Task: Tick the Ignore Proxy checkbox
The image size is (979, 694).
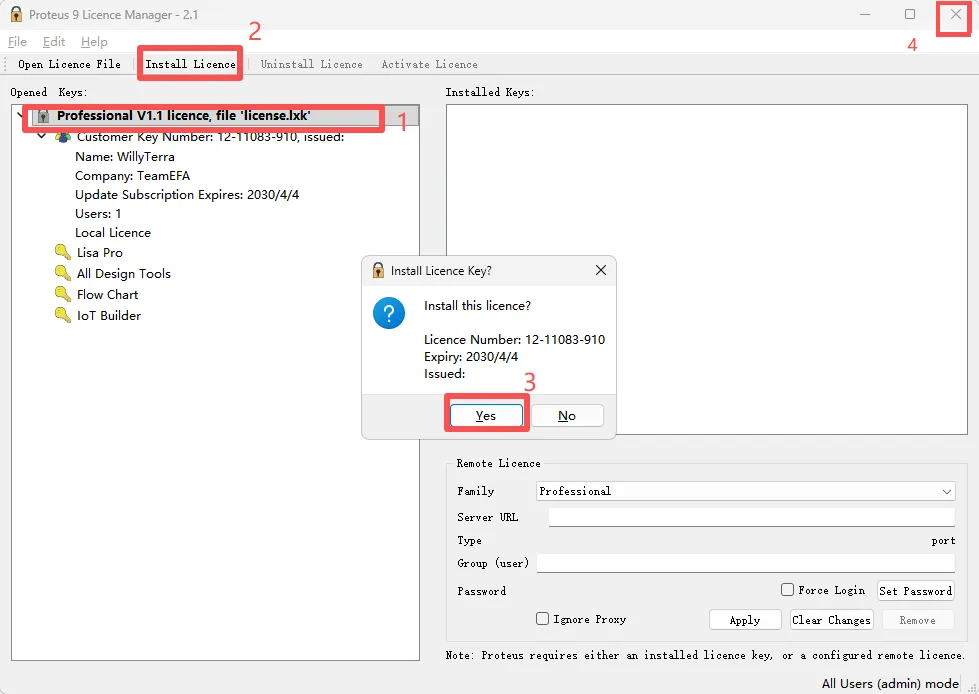Action: point(543,618)
